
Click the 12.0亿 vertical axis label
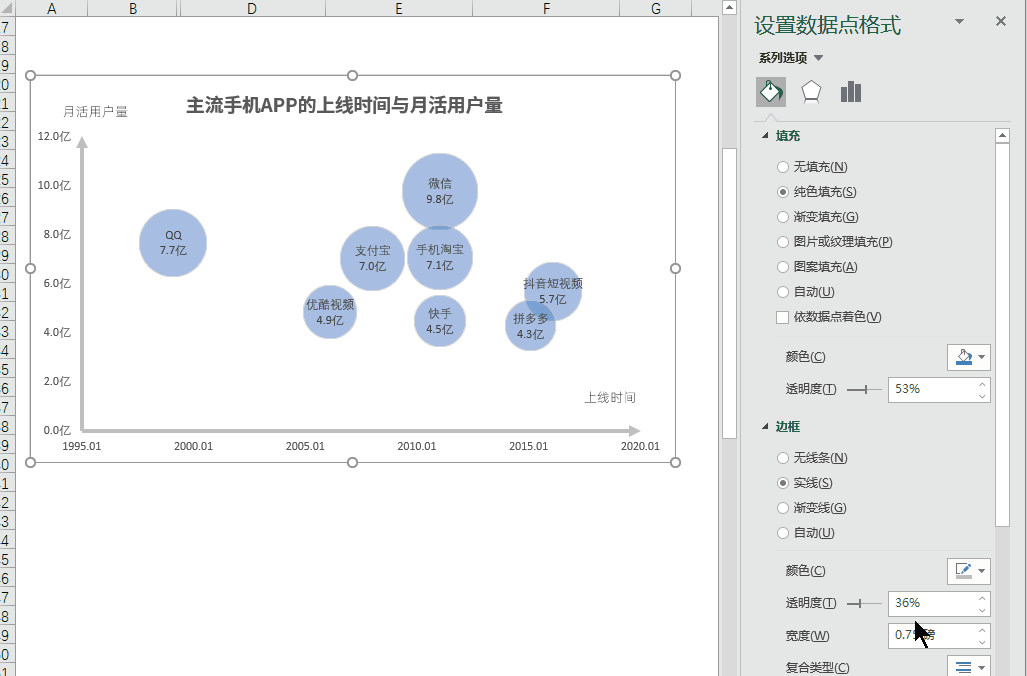pyautogui.click(x=54, y=136)
